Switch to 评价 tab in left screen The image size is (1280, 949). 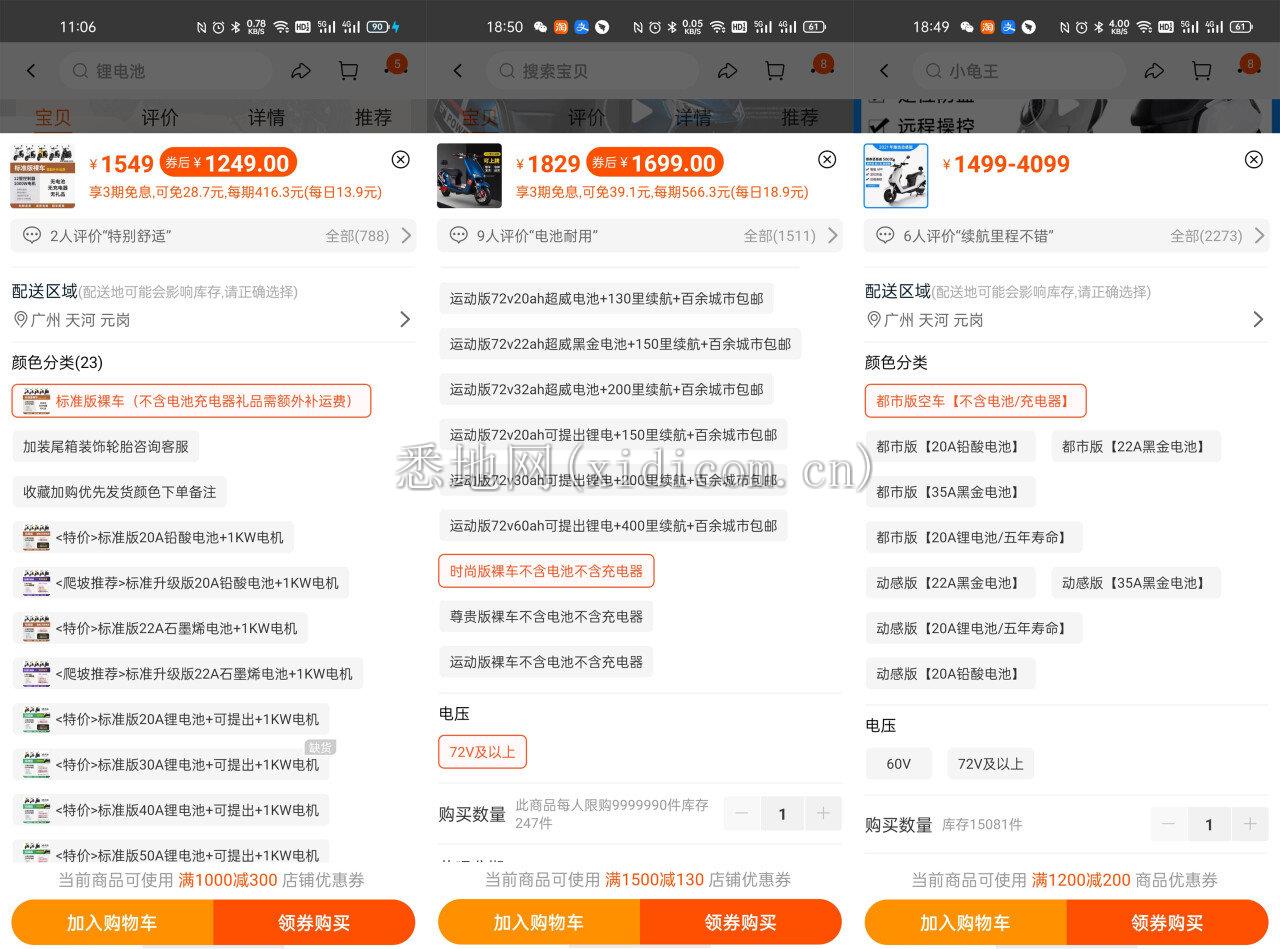(x=160, y=117)
